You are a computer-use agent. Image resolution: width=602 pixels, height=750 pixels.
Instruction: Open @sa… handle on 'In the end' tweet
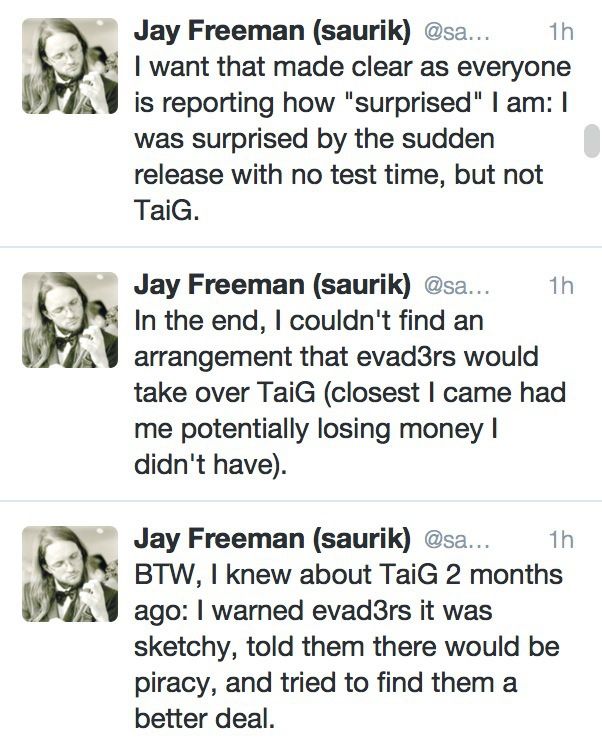[457, 286]
